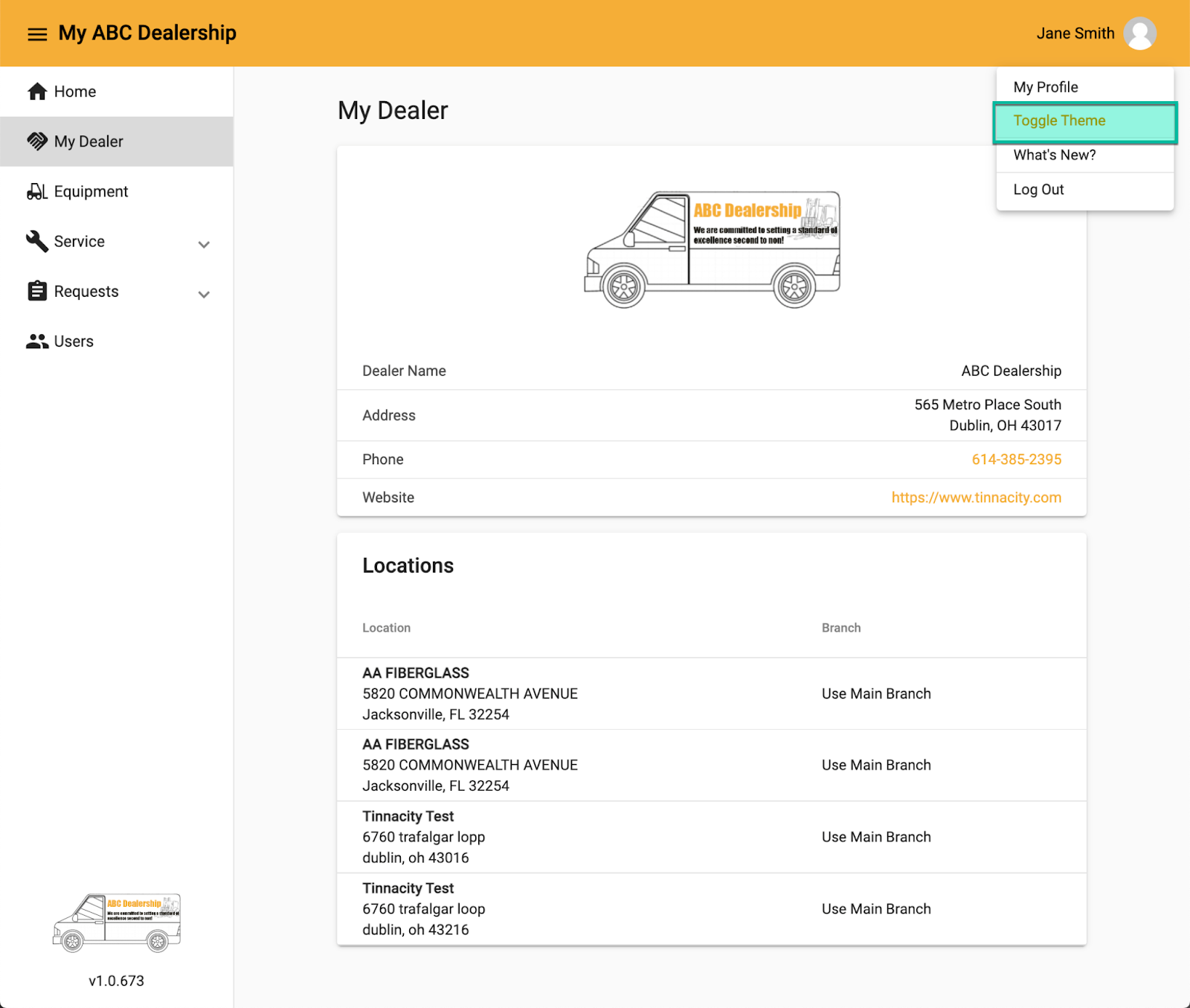Click the large ABC Dealership van logo
Viewport: 1190px width, 1008px height.
click(712, 249)
